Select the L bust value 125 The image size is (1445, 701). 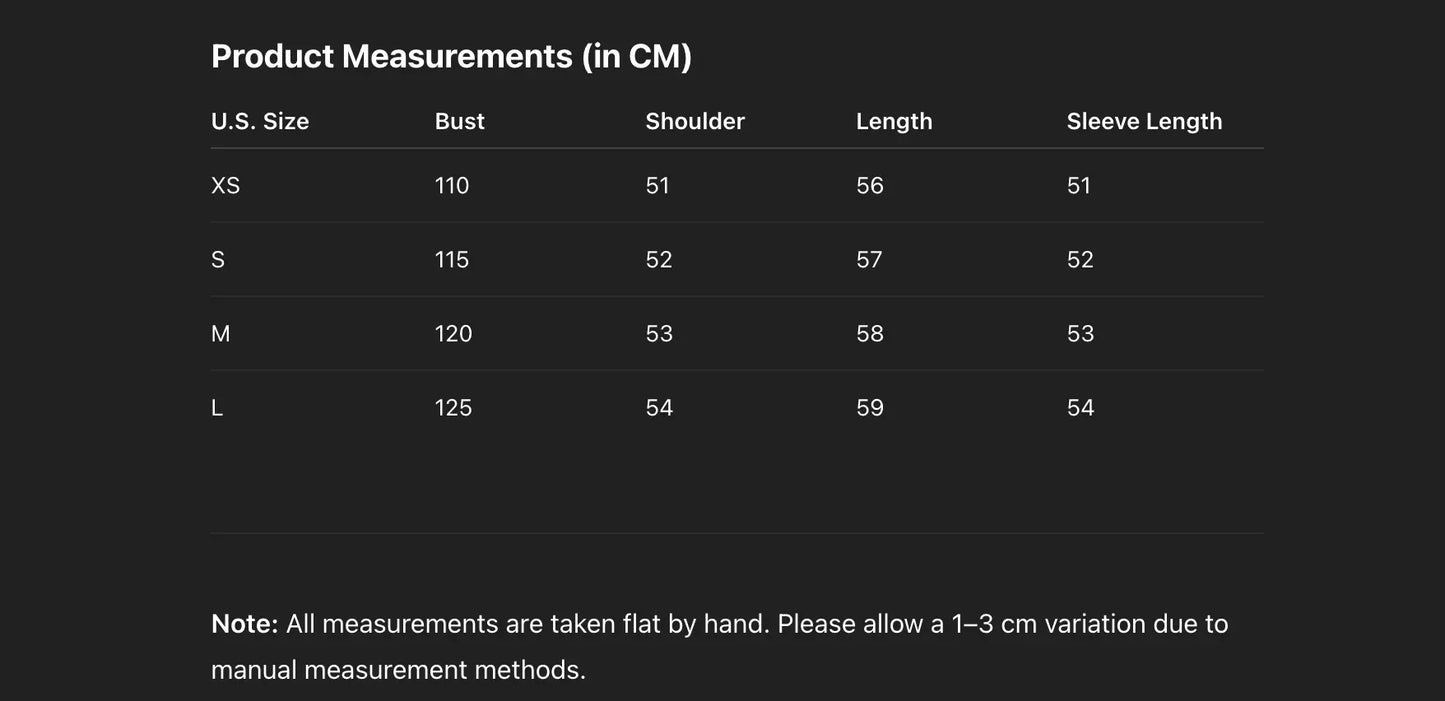pos(453,407)
